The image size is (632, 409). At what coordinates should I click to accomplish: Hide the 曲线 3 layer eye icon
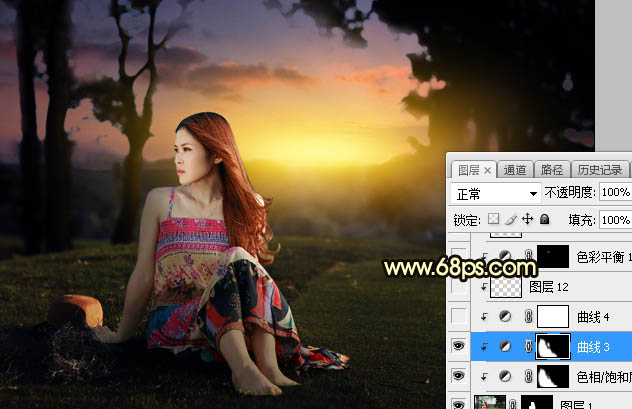tap(458, 346)
